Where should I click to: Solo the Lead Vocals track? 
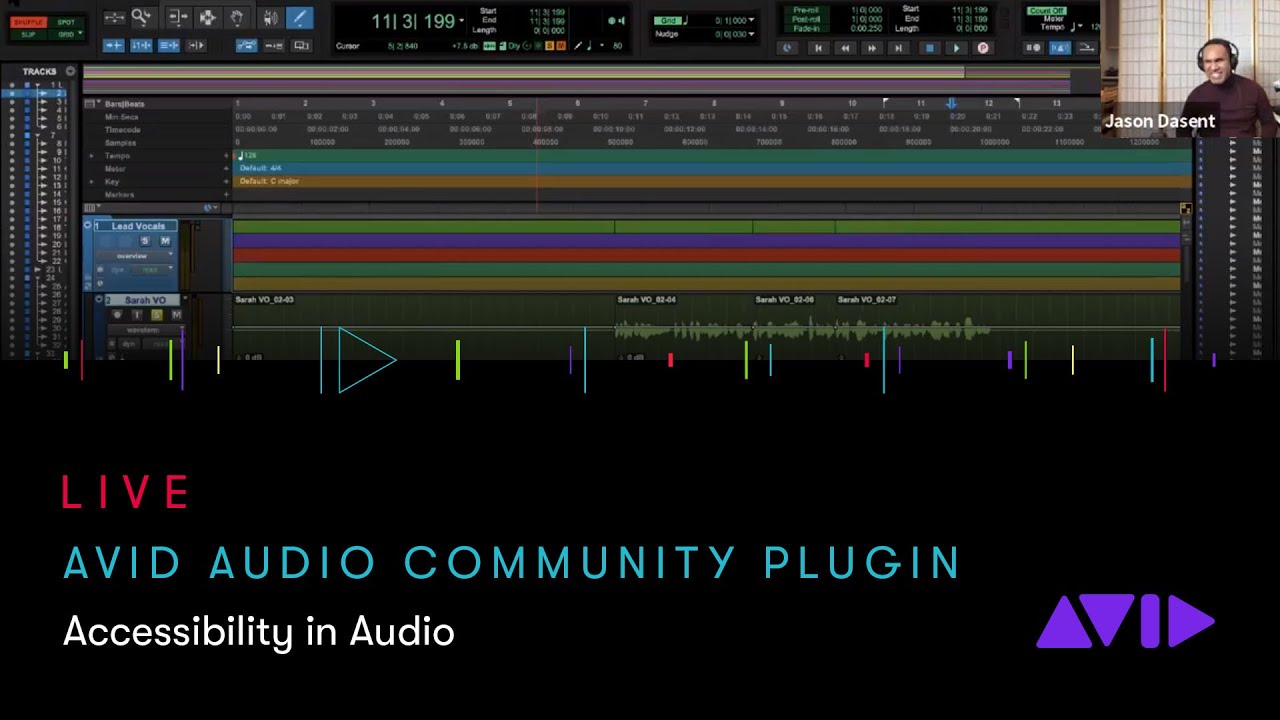[145, 241]
